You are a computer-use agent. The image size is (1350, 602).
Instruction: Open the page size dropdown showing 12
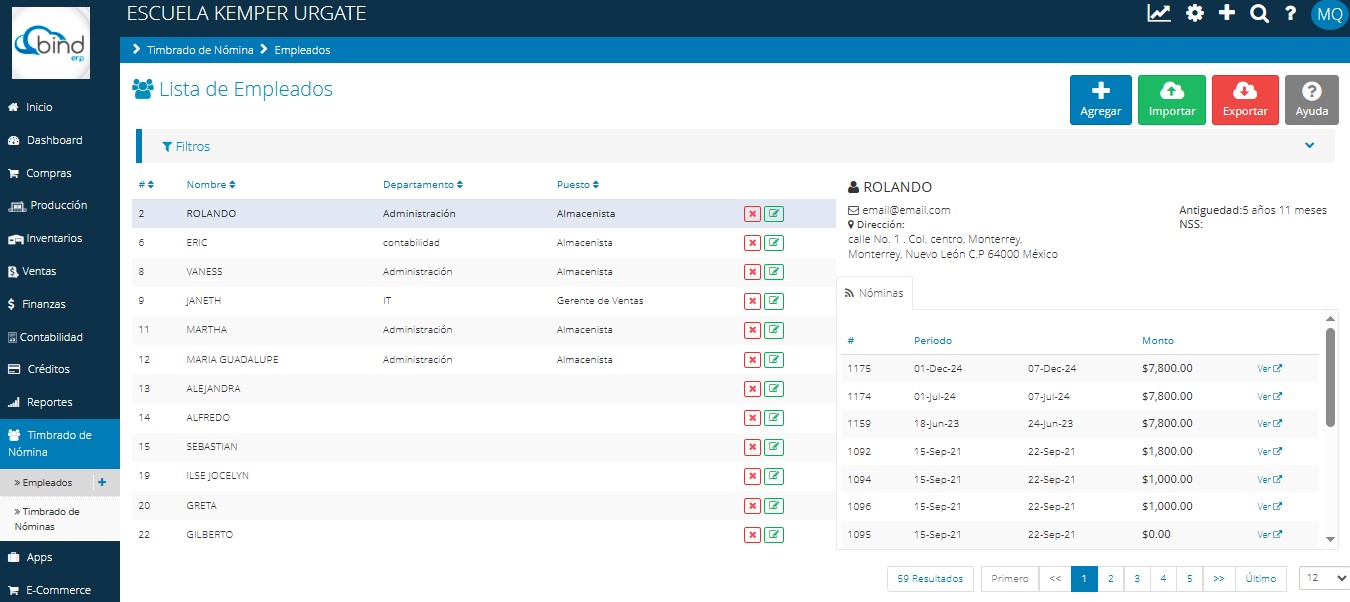coord(1323,578)
